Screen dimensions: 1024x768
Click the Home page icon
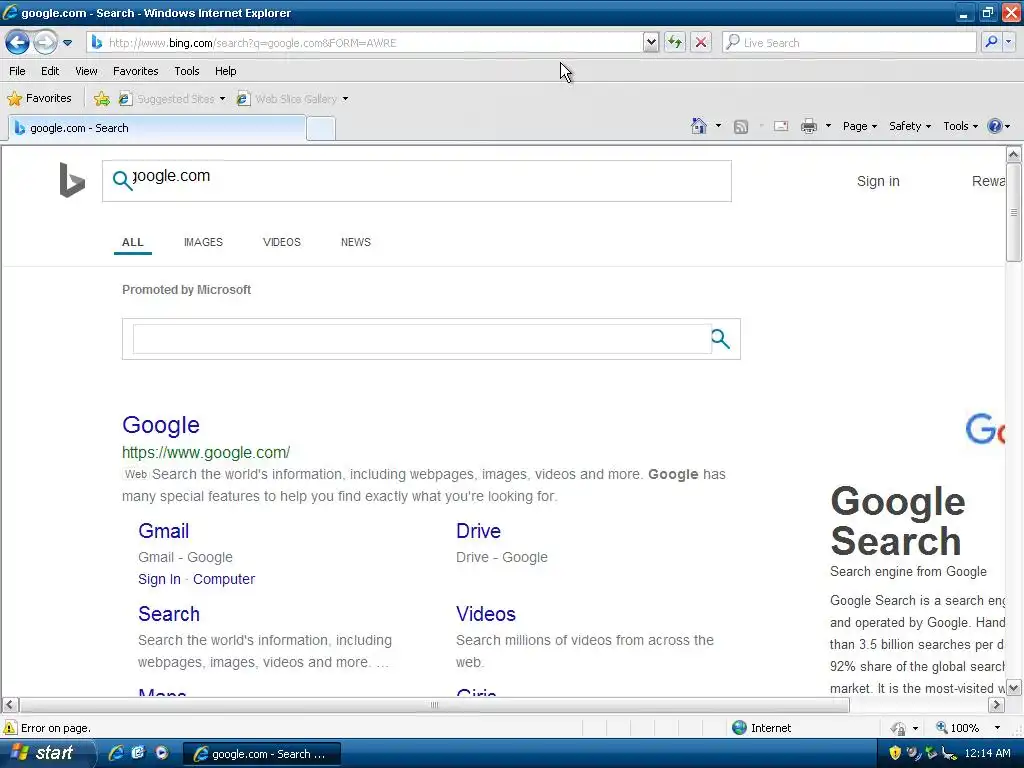699,126
